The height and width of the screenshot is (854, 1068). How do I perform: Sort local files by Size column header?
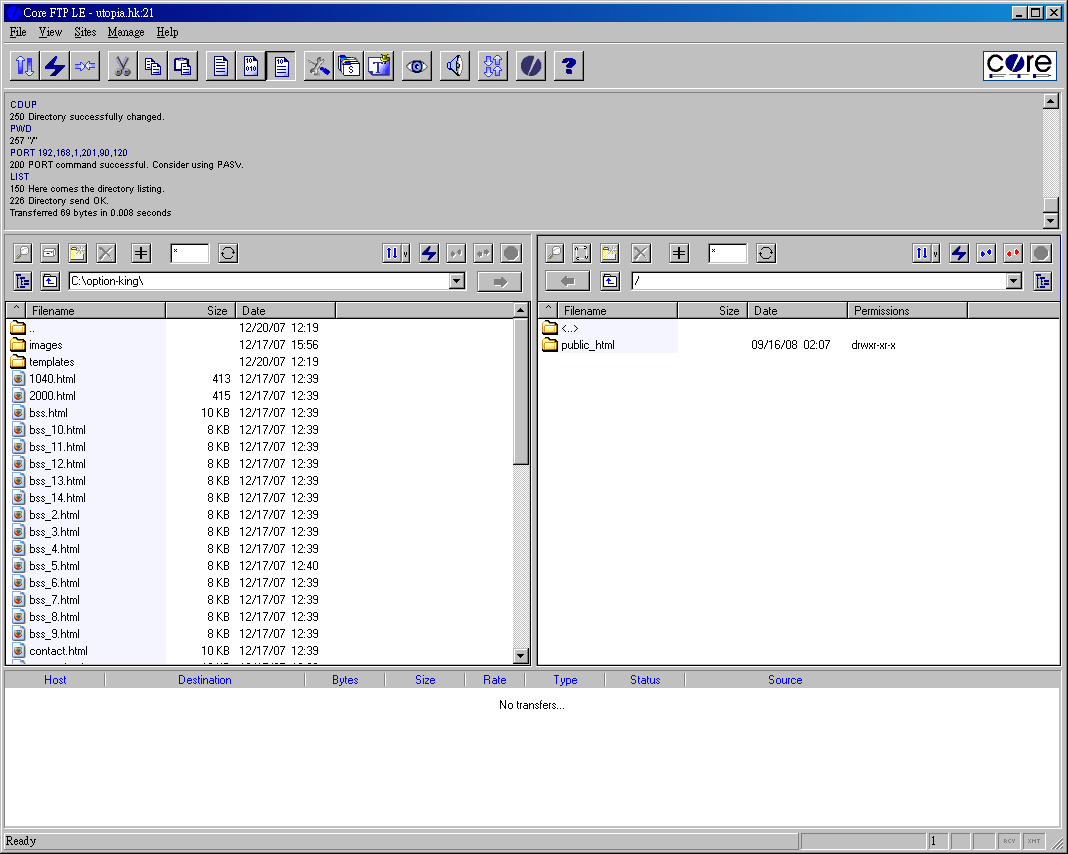[200, 311]
